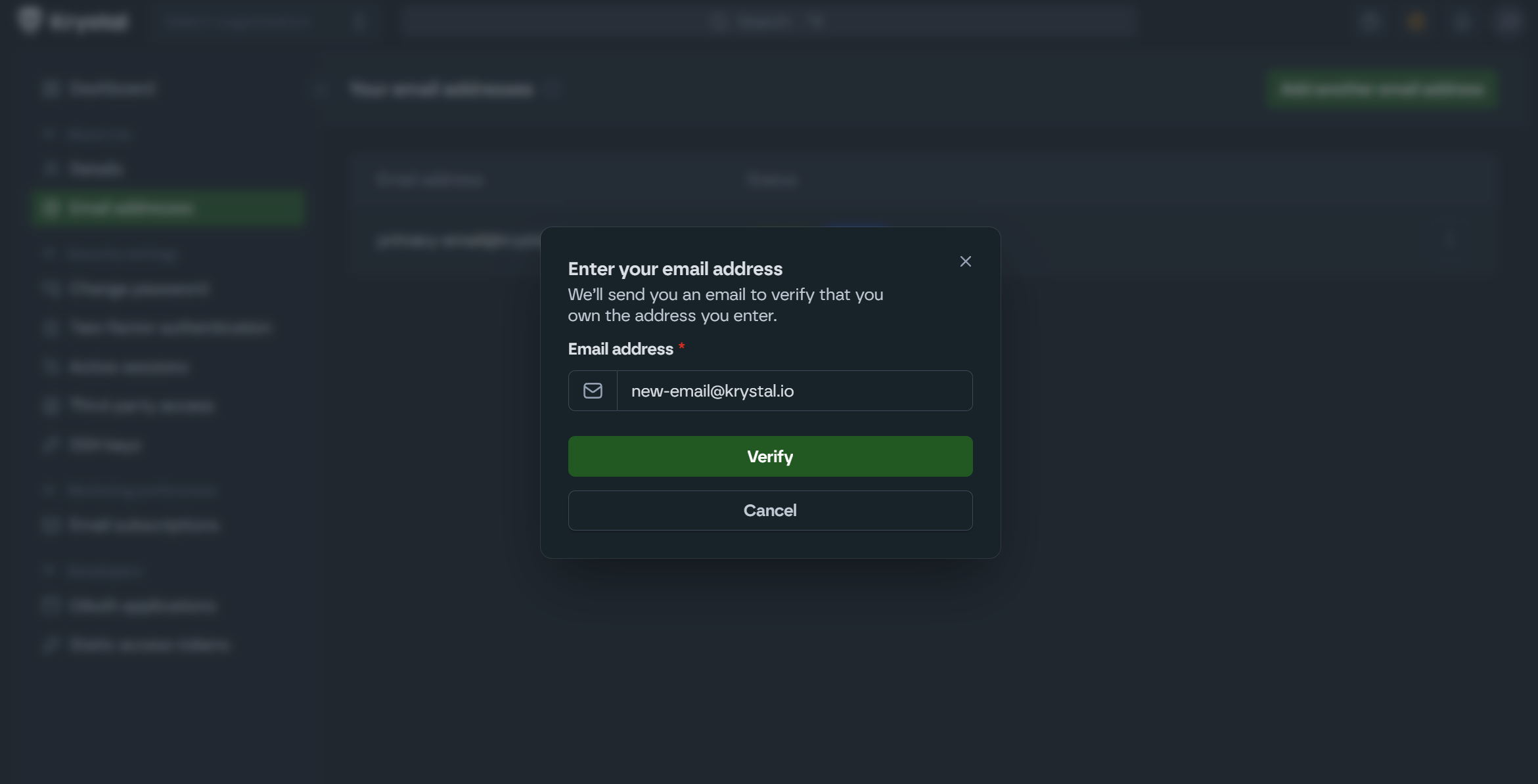This screenshot has height=784, width=1538.
Task: Cancel adding the email address
Action: (770, 510)
